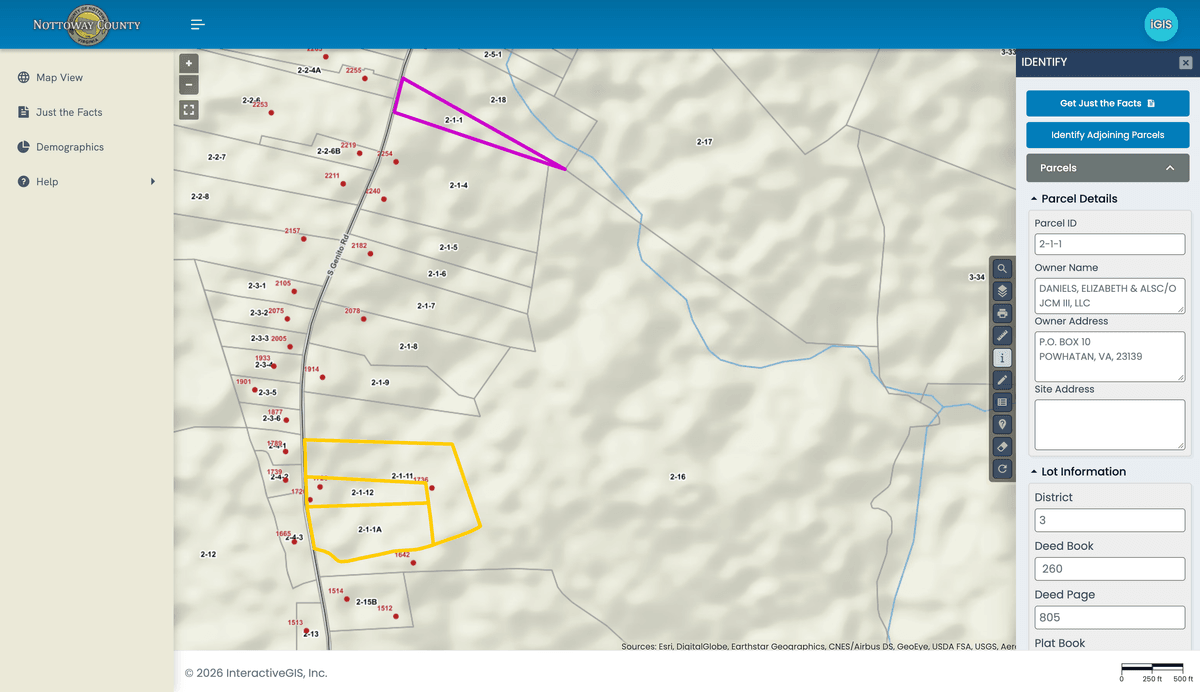Click the Owner Name text area
Screen dimensions: 1200x692
(x=1109, y=295)
